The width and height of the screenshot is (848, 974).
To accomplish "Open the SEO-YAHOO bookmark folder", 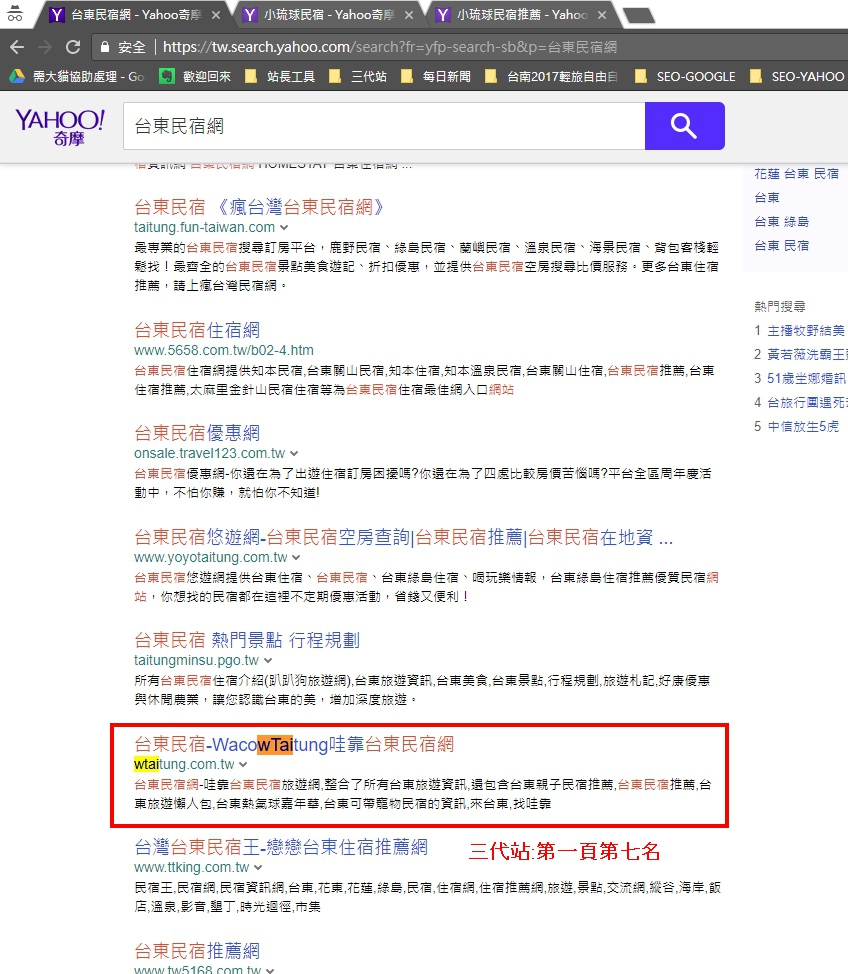I will pos(797,76).
